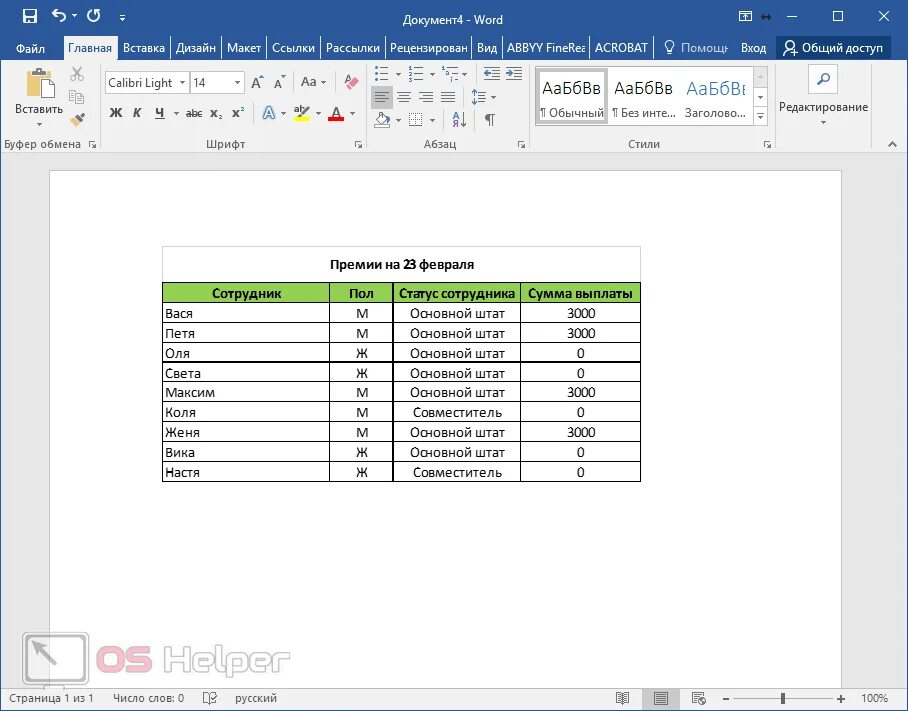This screenshot has width=908, height=711.
Task: Clear all formatting with the eraser icon
Action: tap(351, 82)
